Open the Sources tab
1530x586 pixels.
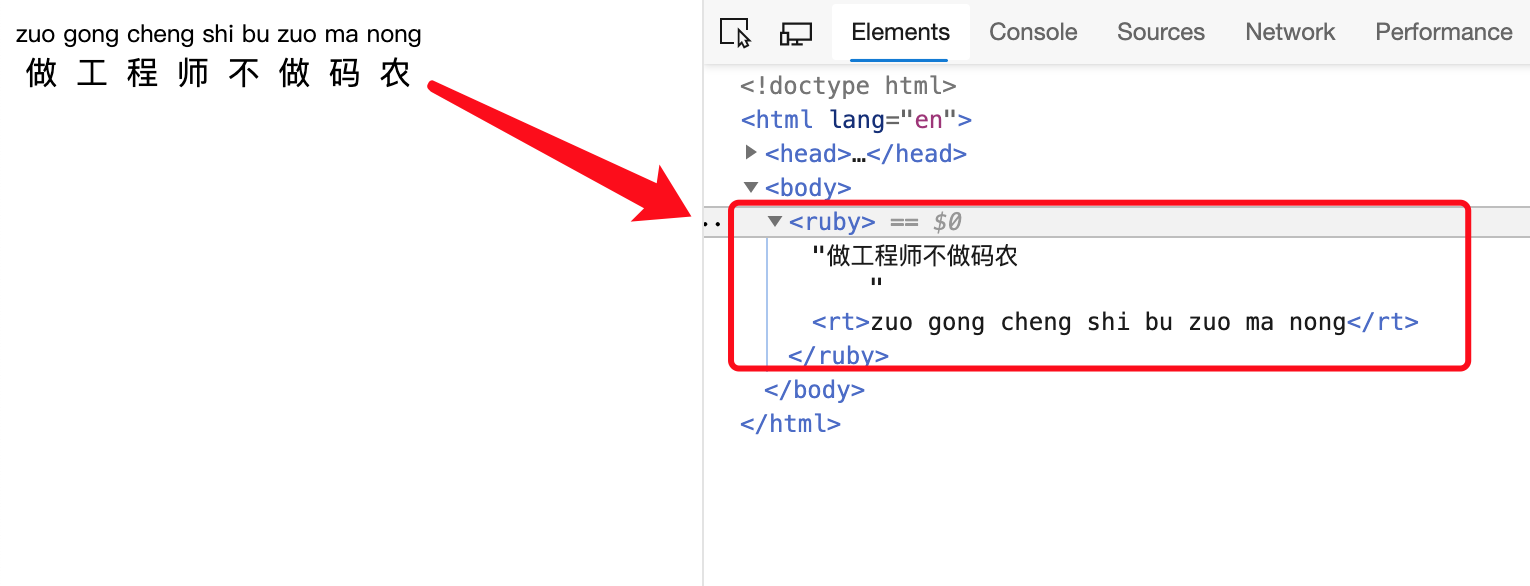coord(1161,32)
